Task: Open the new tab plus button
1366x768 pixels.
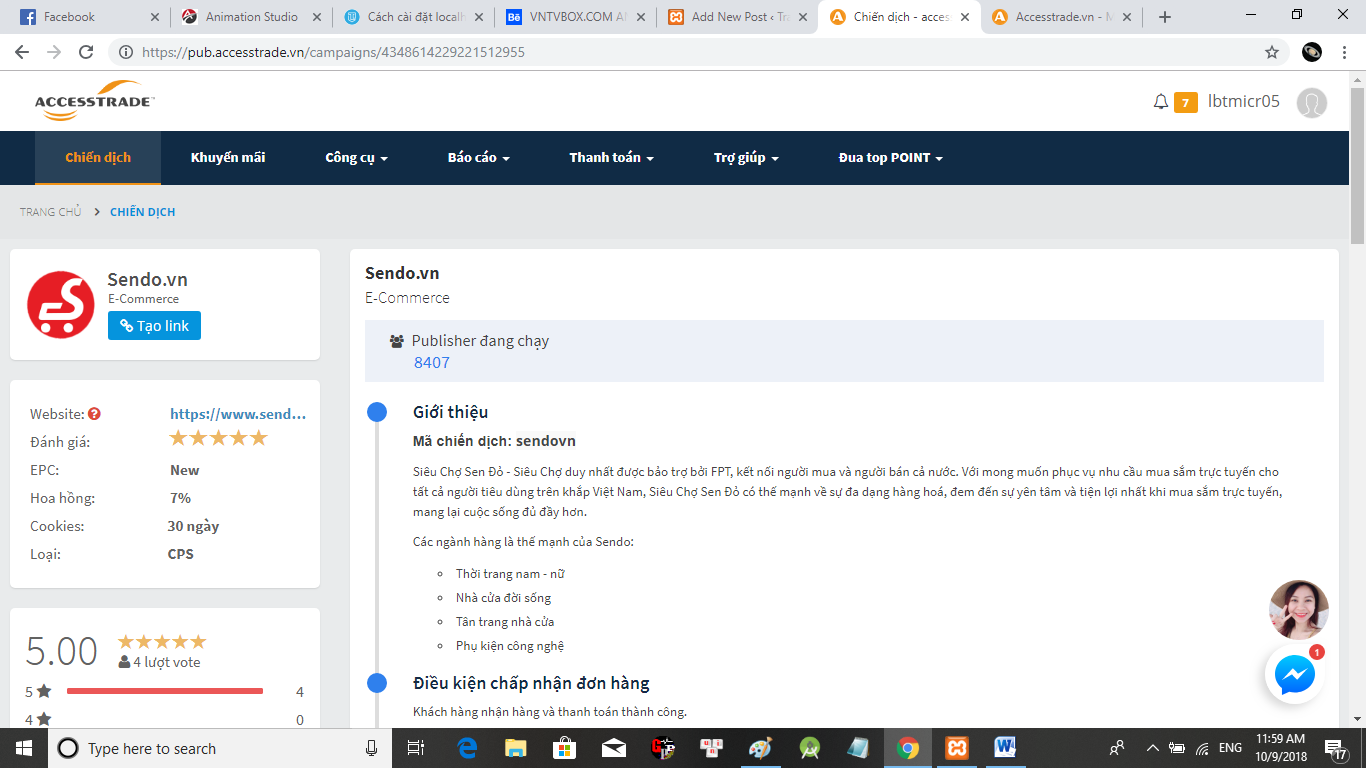Action: click(1164, 17)
